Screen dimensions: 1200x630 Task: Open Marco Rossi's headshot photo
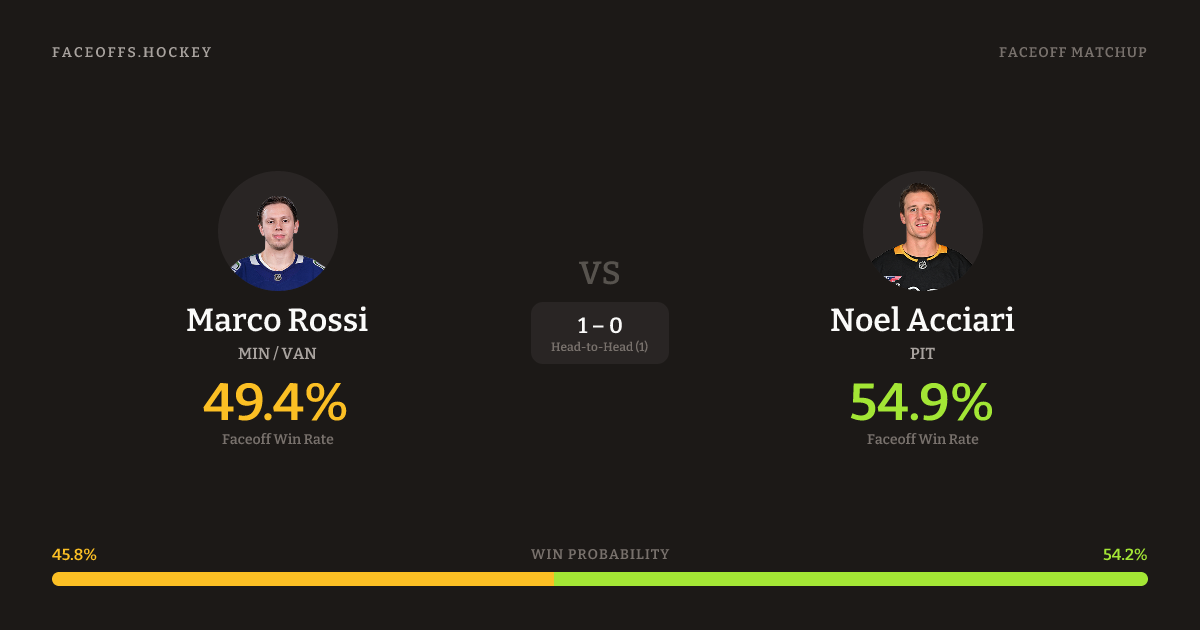pyautogui.click(x=278, y=231)
